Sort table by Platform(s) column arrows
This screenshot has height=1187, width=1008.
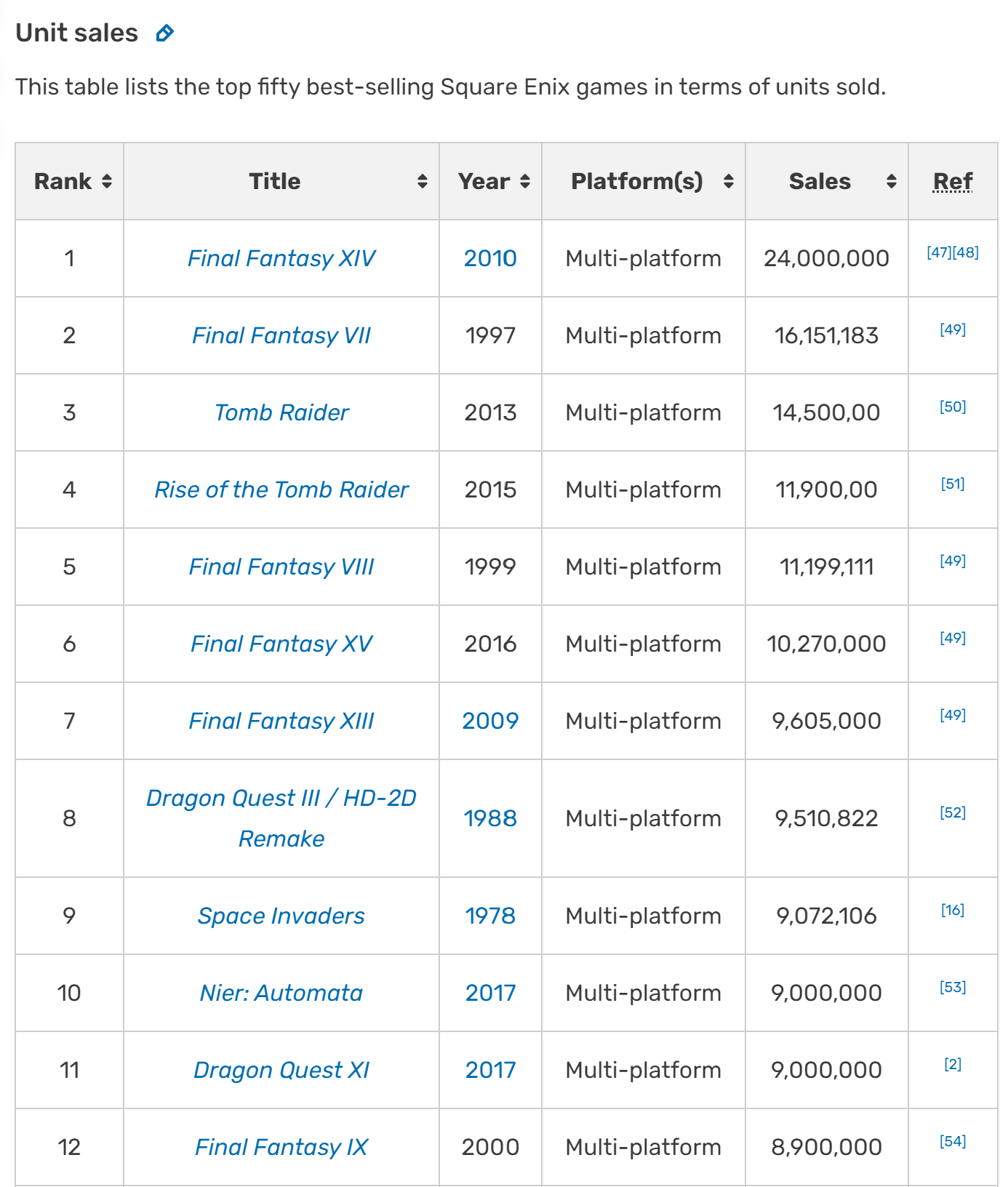click(x=729, y=181)
